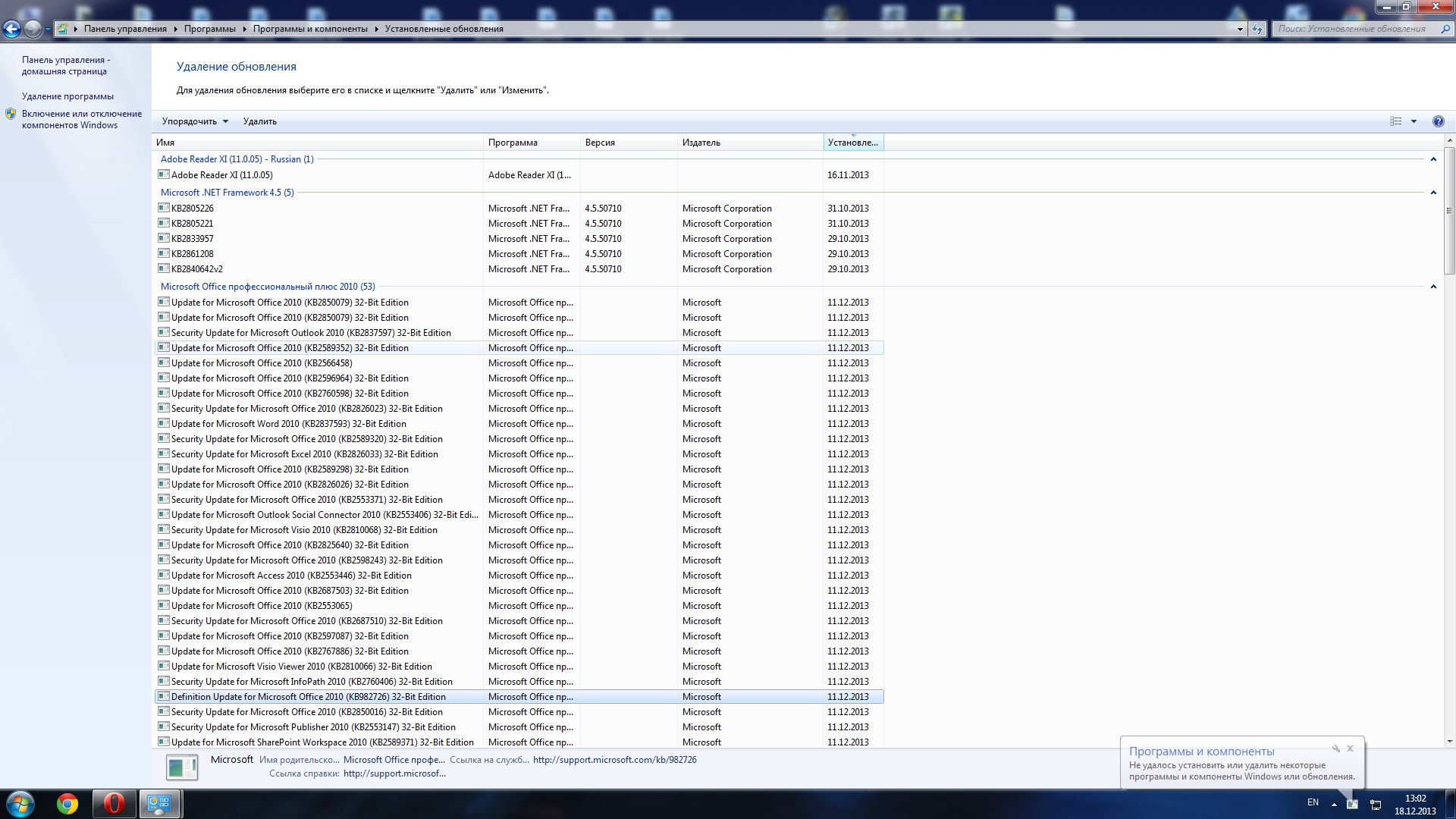Collapse the Adobe Reader XI group
This screenshot has height=819, width=1456.
[1433, 159]
